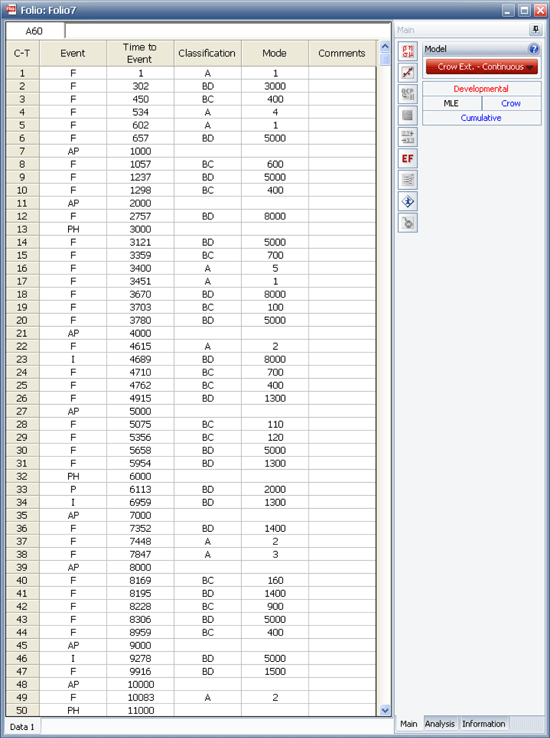
Task: Switch to the Analysis tab
Action: point(440,723)
